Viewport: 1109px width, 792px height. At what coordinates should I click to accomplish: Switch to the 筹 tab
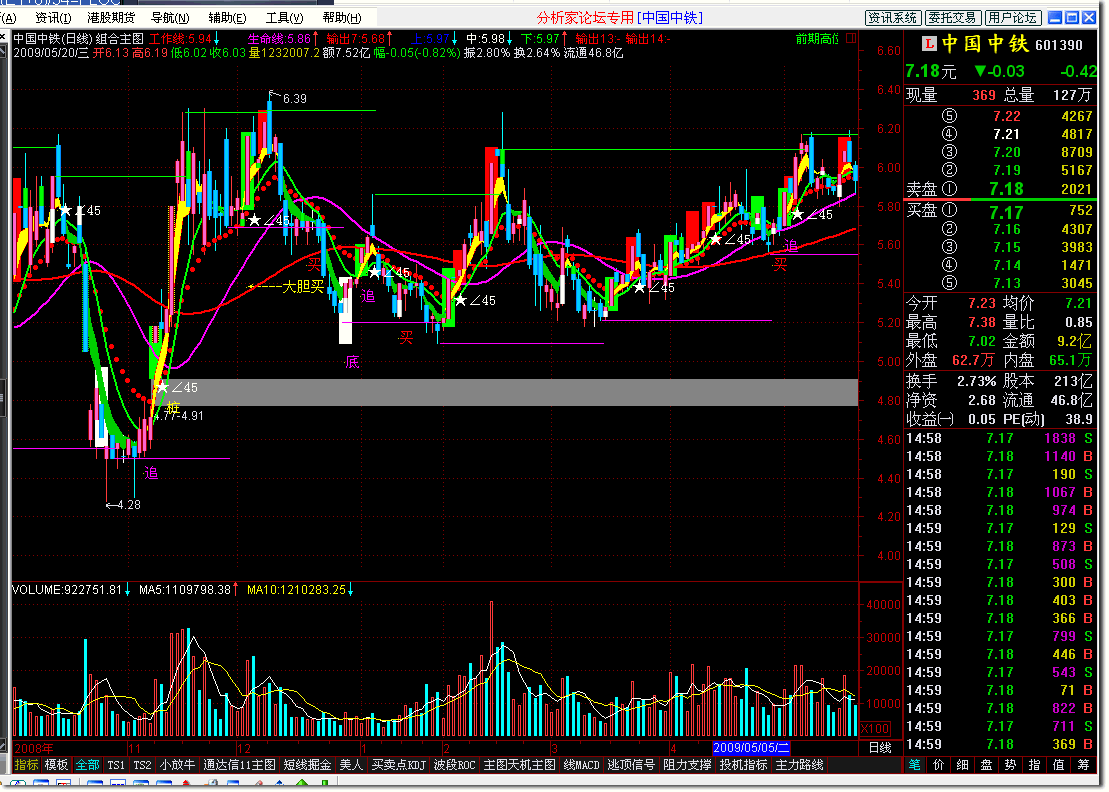click(1084, 765)
